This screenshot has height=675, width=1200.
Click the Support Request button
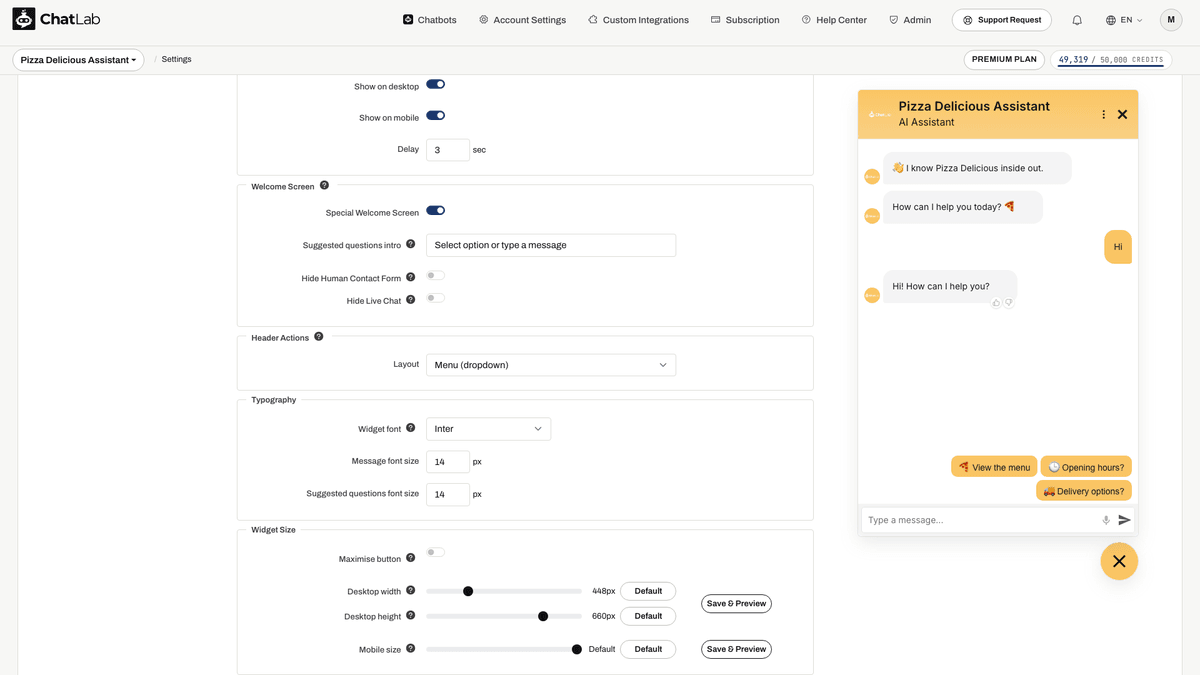pos(1002,20)
